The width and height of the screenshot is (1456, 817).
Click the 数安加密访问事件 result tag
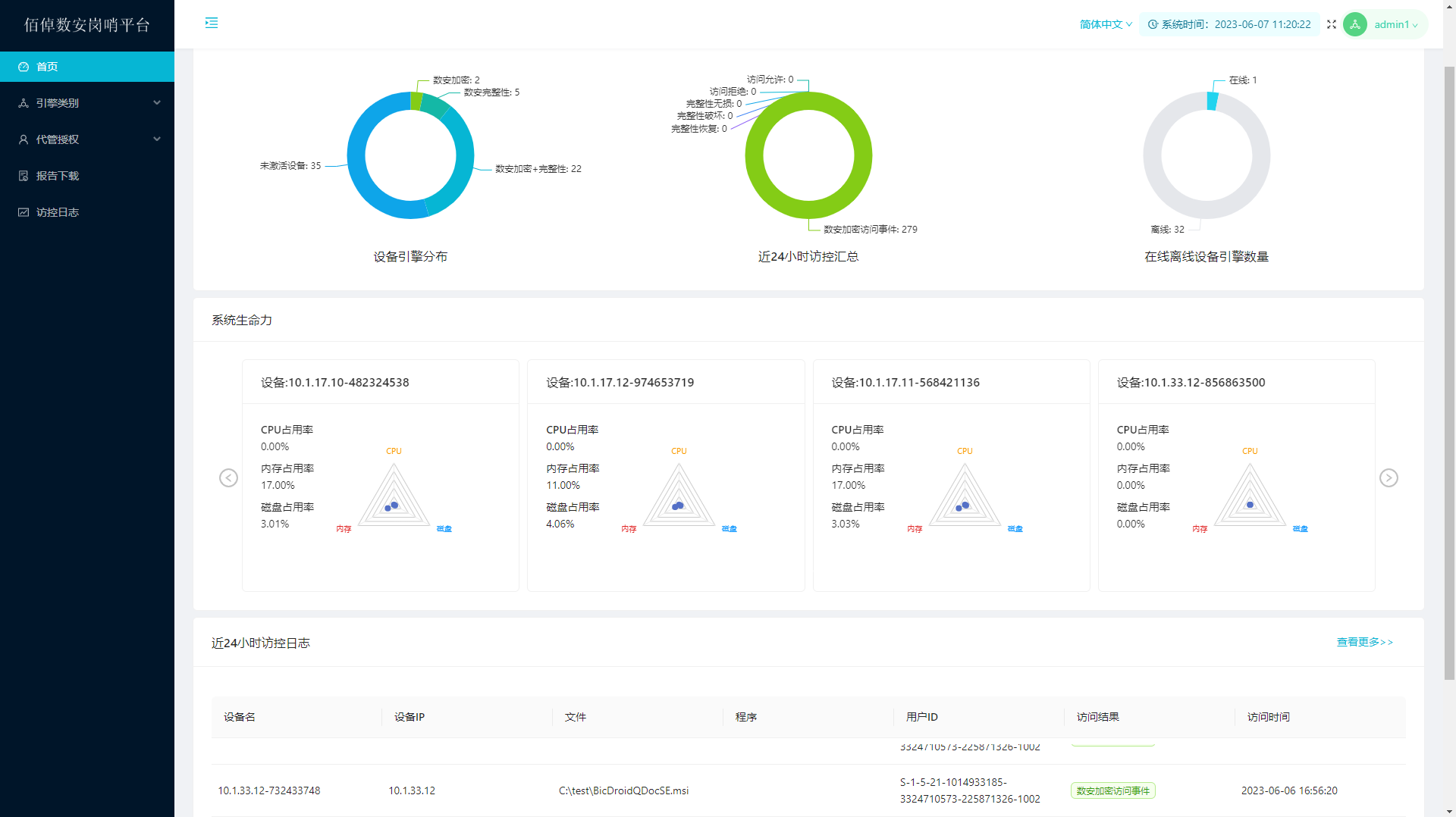(x=1112, y=790)
